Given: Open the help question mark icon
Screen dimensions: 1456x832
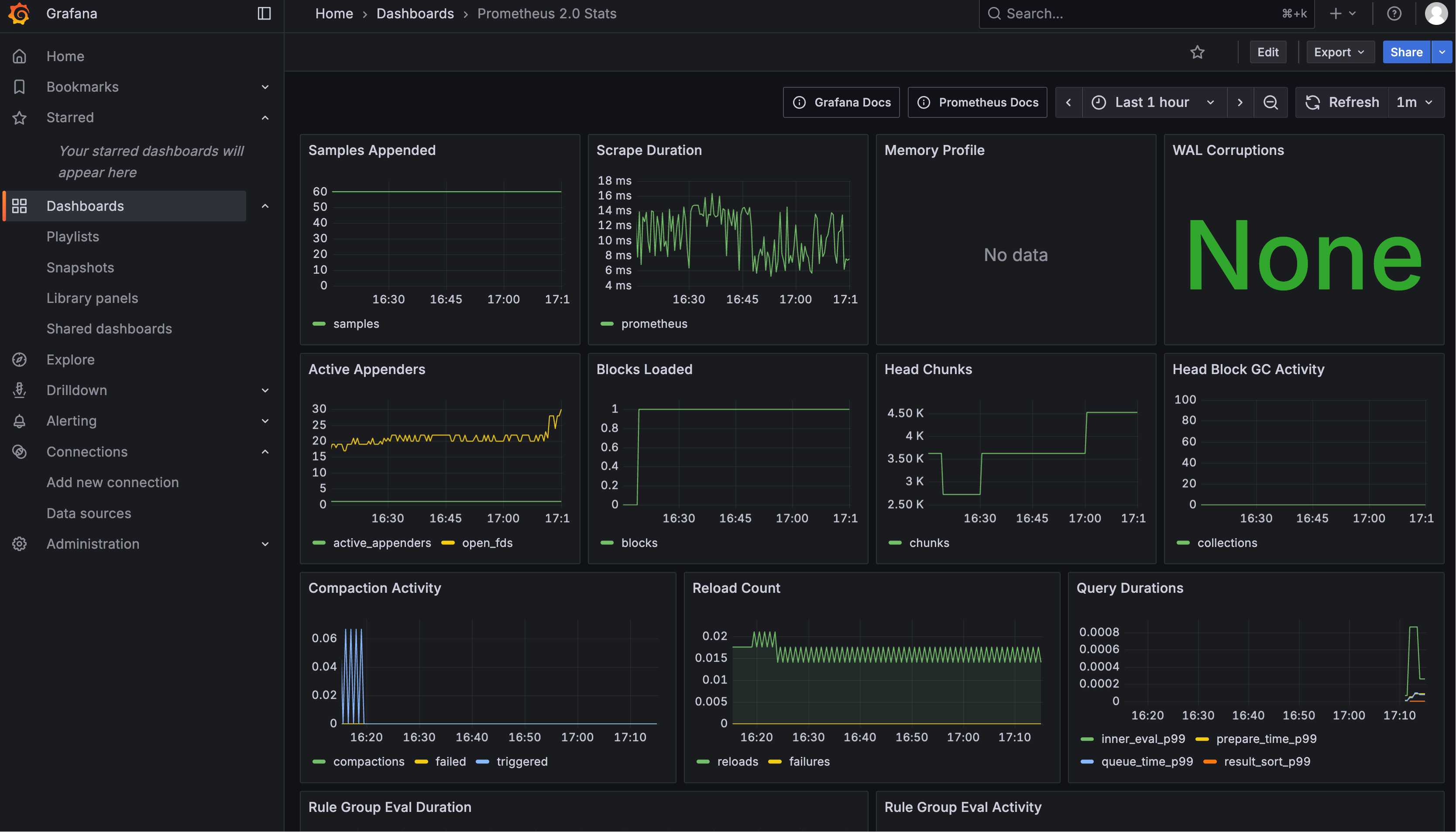Looking at the screenshot, I should point(1394,14).
